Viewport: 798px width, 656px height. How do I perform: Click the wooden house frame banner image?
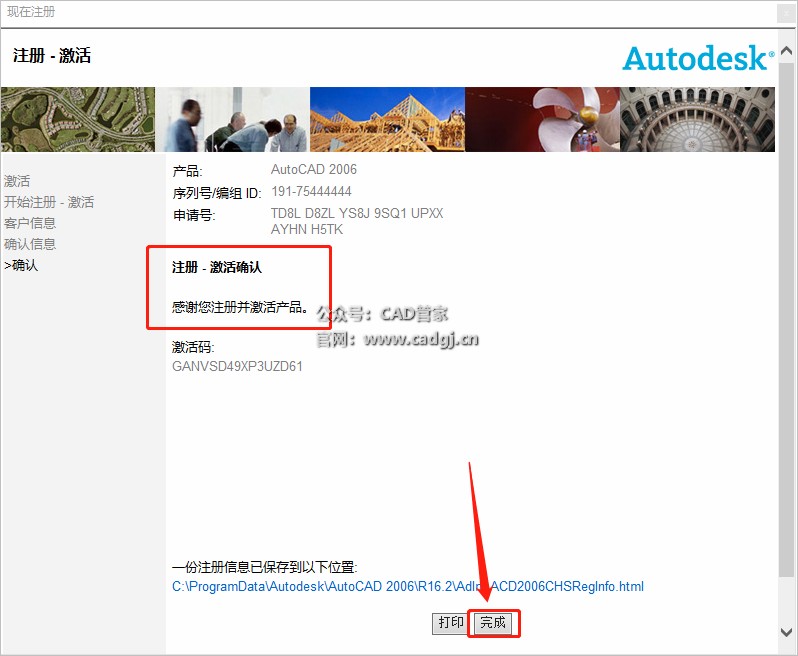387,120
